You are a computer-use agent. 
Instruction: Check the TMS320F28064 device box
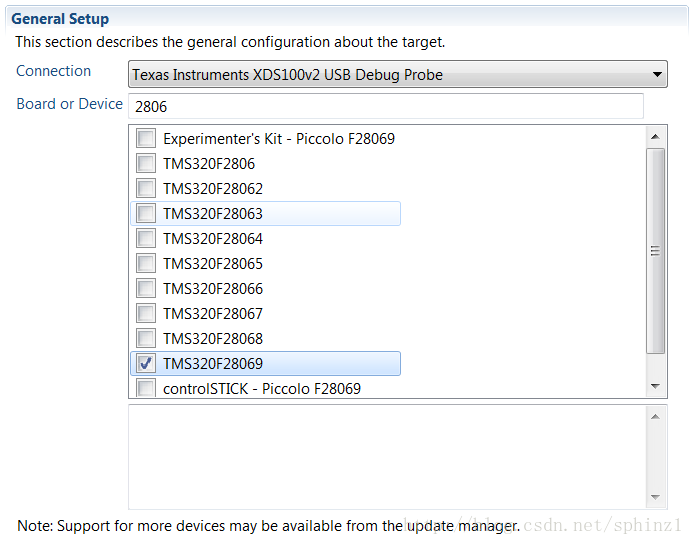pos(146,238)
